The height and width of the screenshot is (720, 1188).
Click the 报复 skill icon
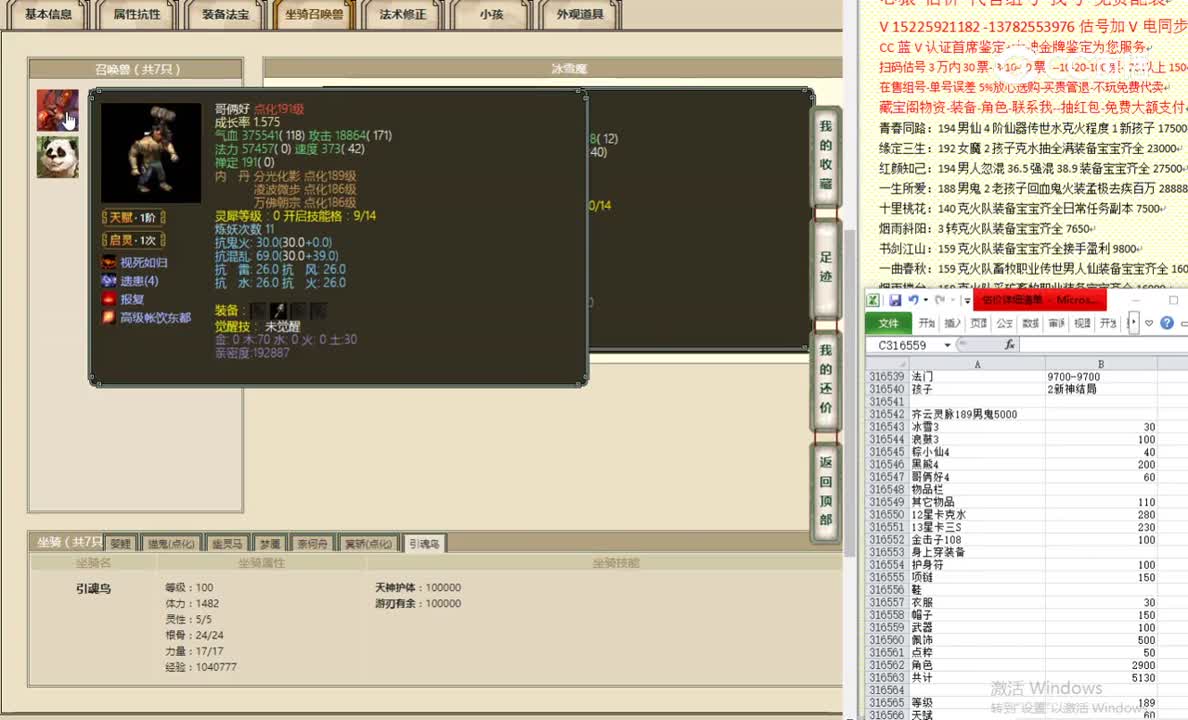coord(108,299)
